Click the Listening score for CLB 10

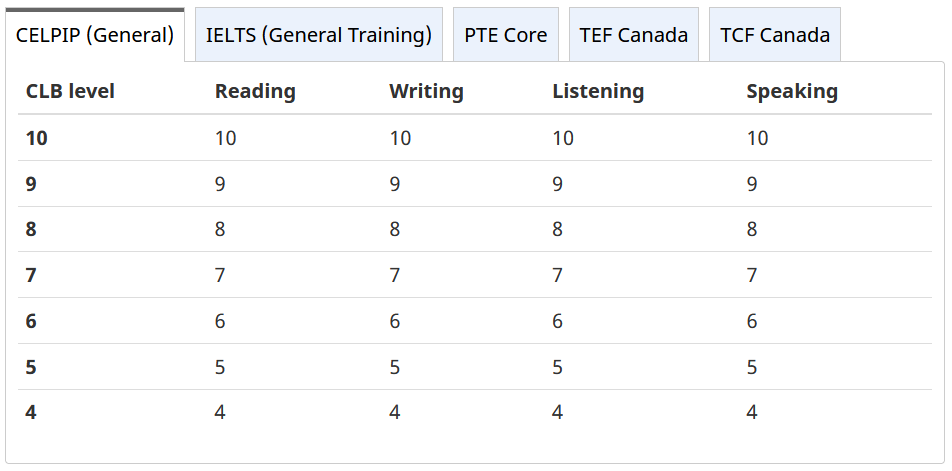[x=563, y=138]
